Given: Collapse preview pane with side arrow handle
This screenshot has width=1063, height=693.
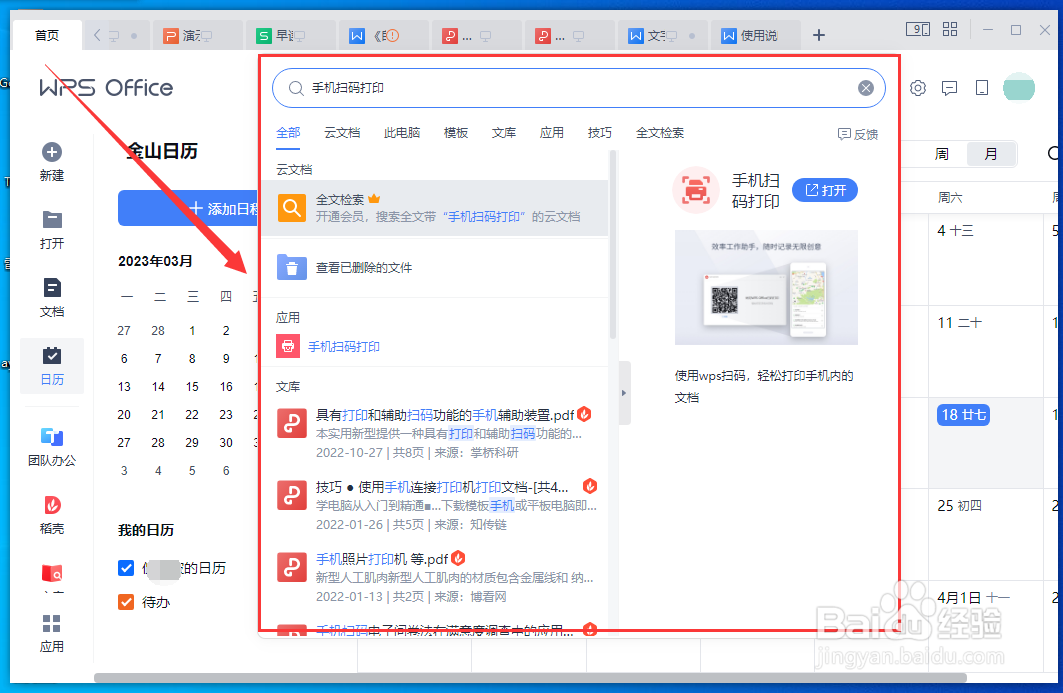Looking at the screenshot, I should 624,393.
